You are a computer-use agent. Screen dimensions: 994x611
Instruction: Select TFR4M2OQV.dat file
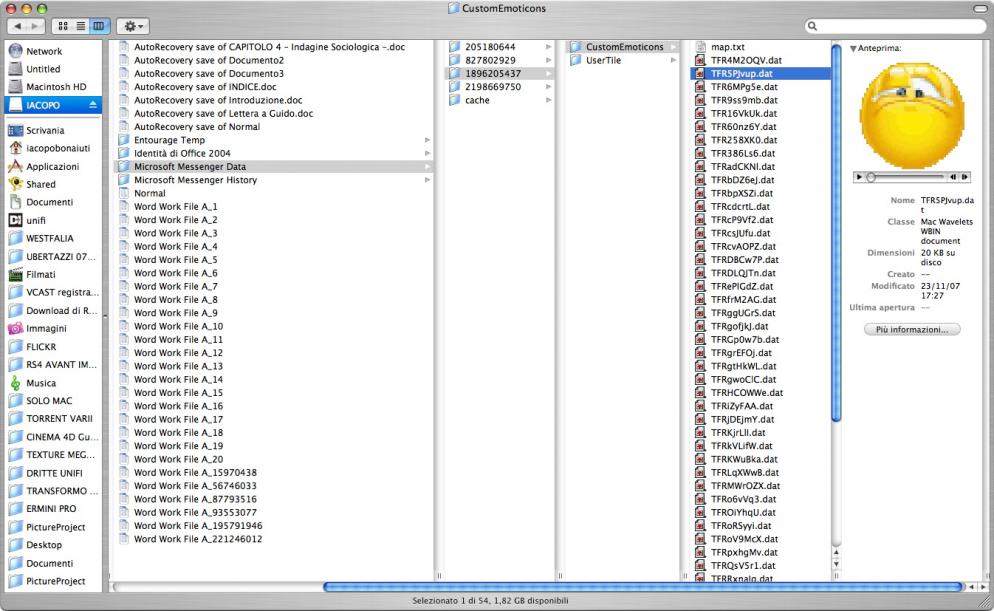pyautogui.click(x=746, y=60)
